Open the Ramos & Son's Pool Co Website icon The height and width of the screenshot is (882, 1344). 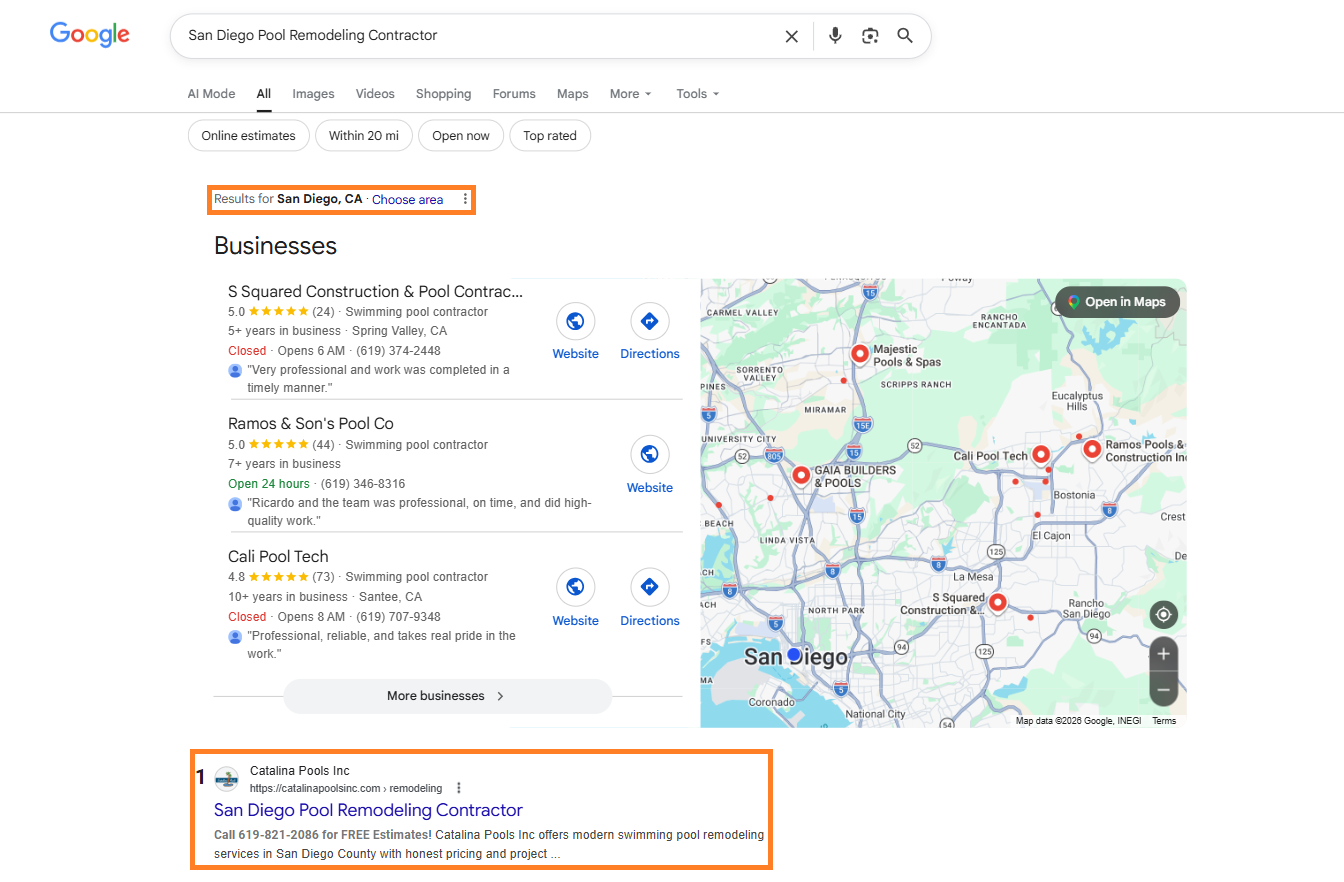(650, 455)
